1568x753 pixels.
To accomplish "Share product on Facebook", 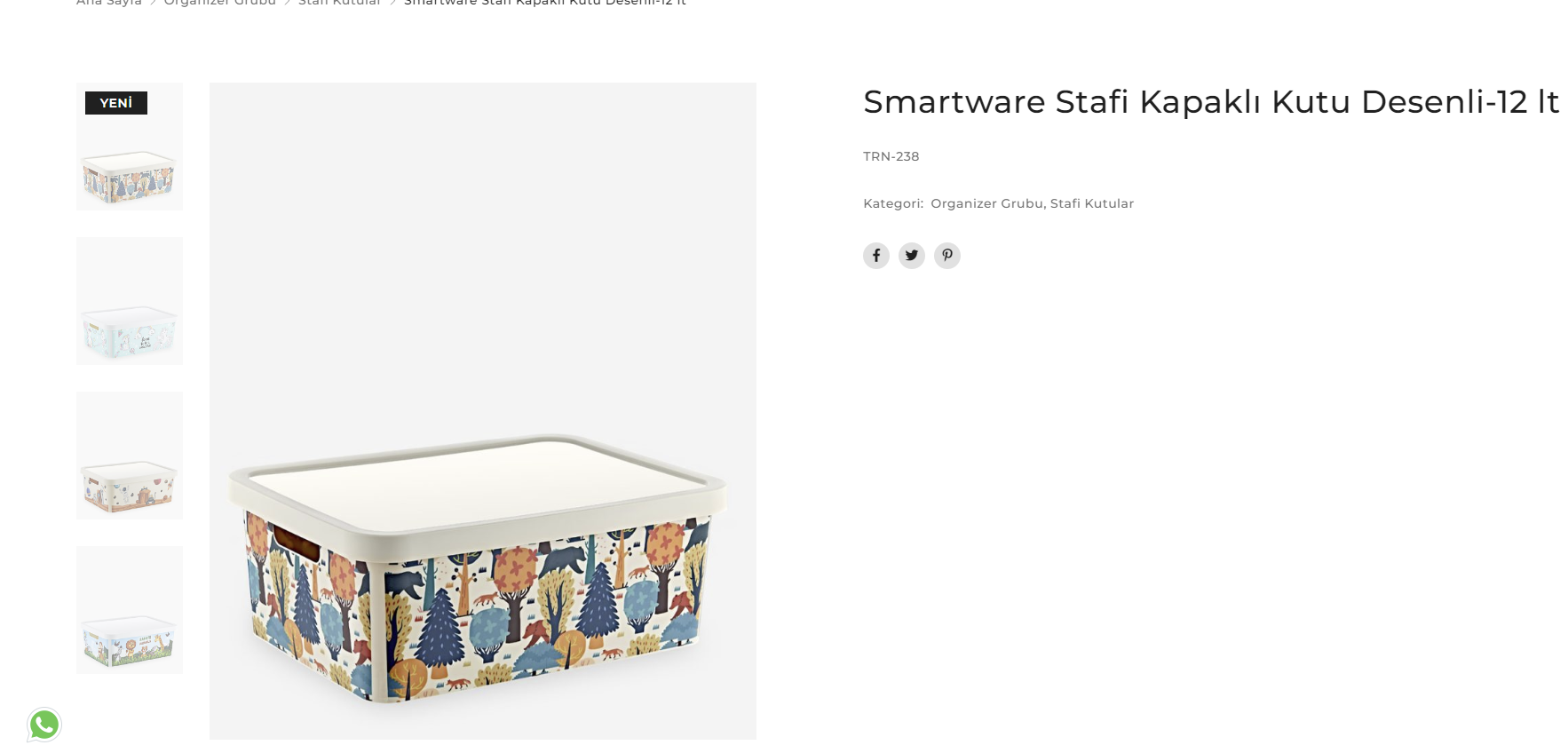I will [x=875, y=256].
